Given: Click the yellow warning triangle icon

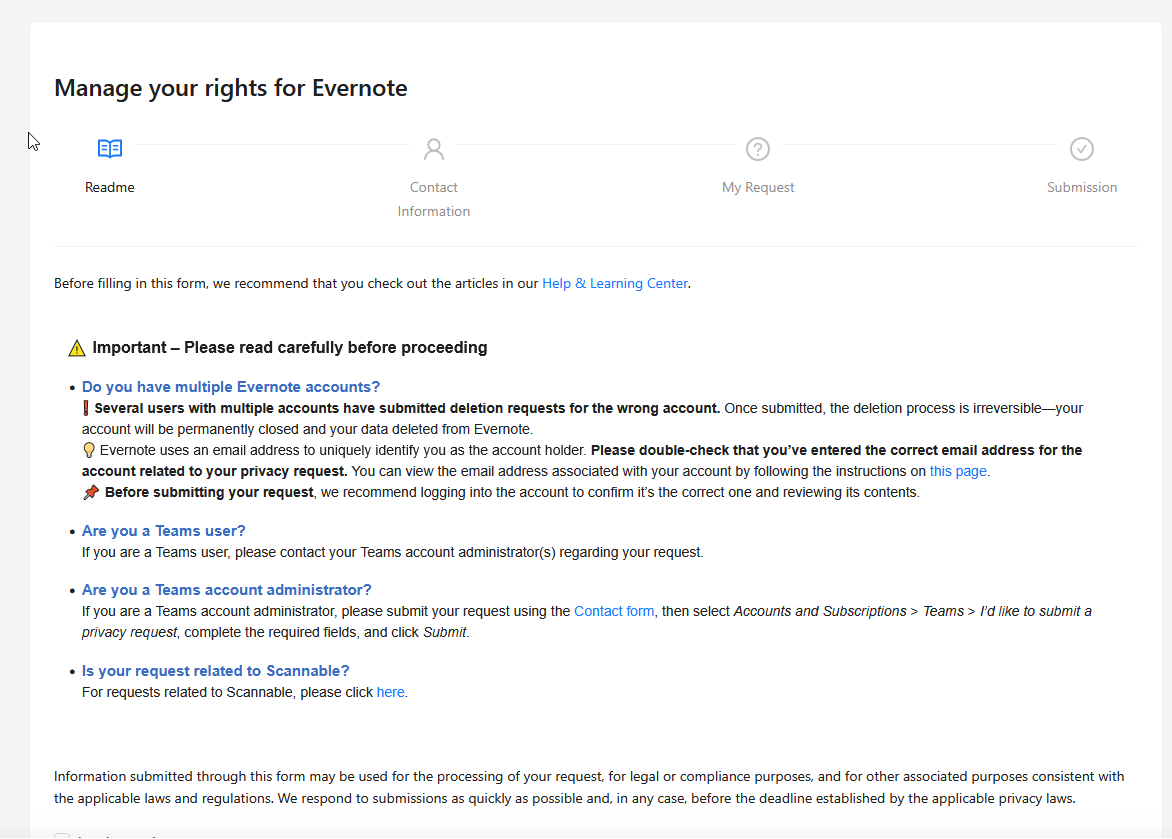Looking at the screenshot, I should click(77, 348).
